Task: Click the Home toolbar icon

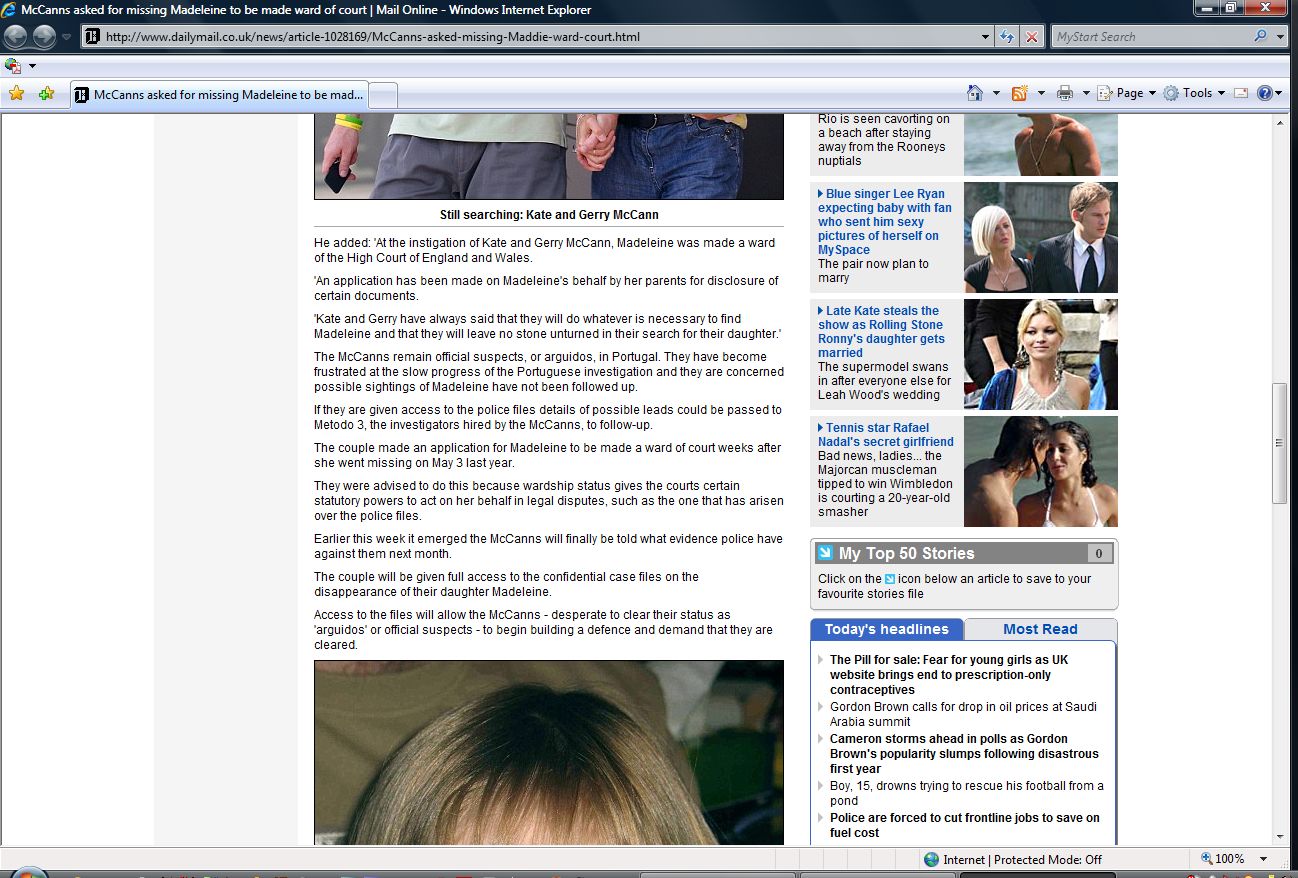Action: [975, 93]
